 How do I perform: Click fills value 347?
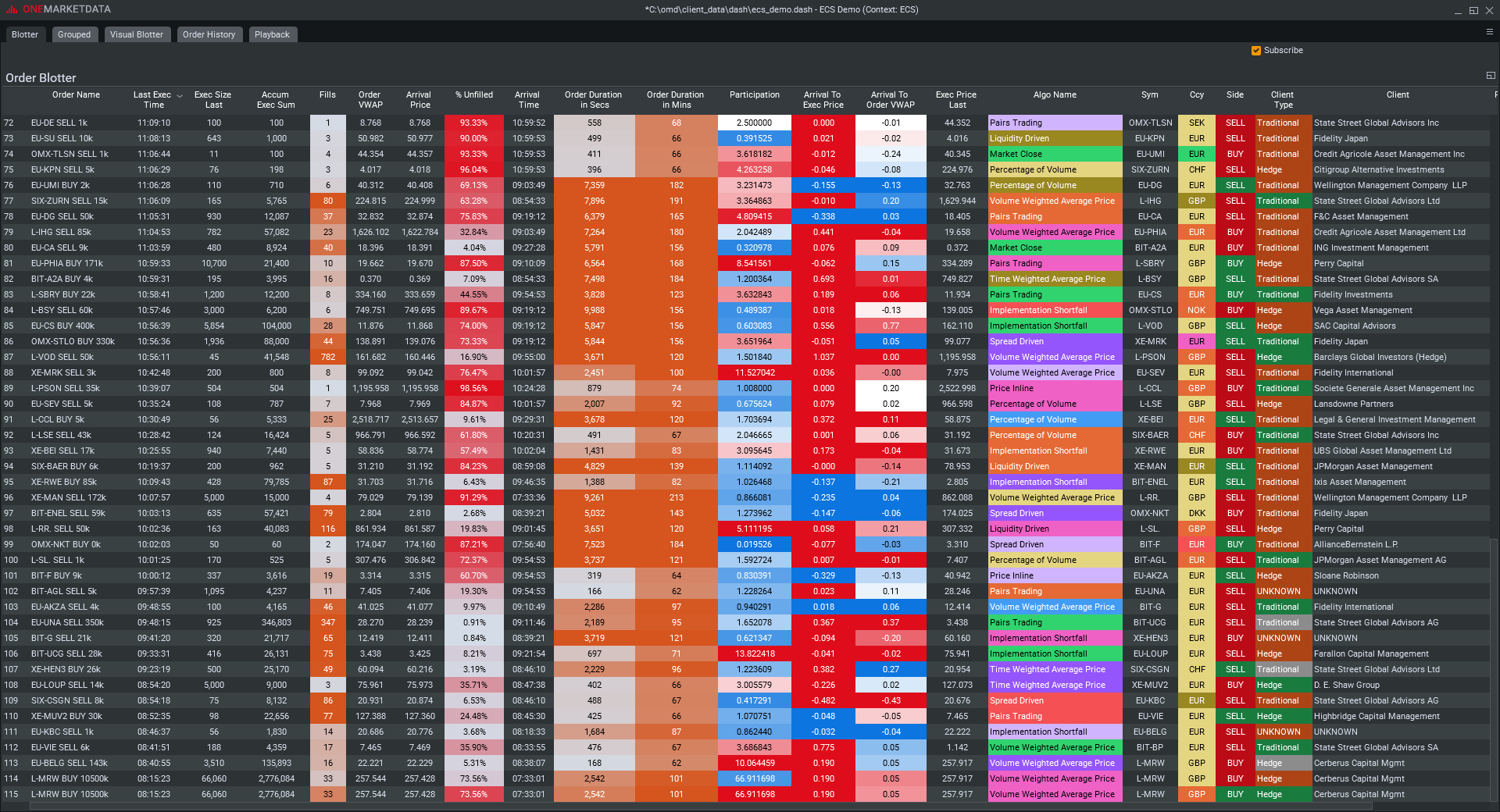(328, 623)
